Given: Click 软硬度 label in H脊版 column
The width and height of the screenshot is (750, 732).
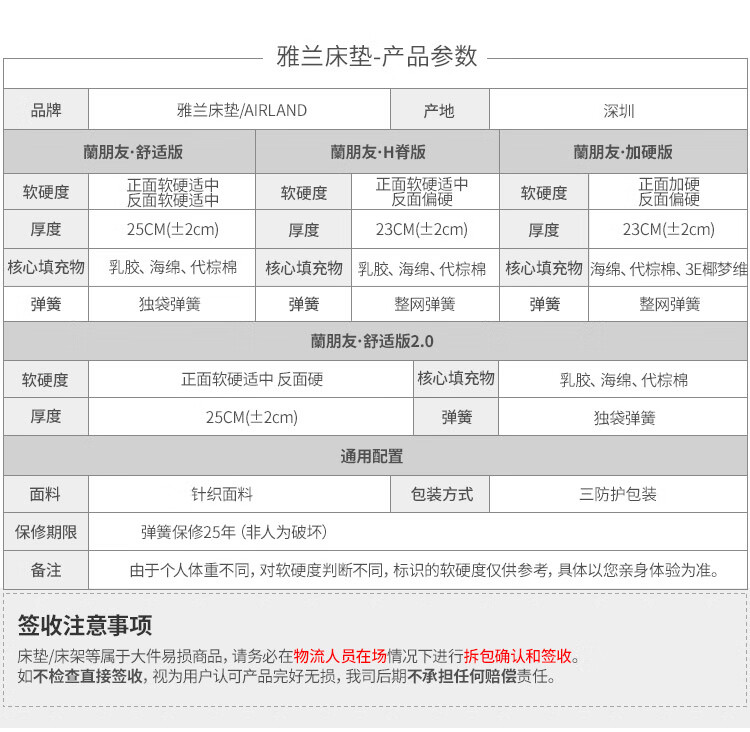Looking at the screenshot, I should [x=304, y=193].
